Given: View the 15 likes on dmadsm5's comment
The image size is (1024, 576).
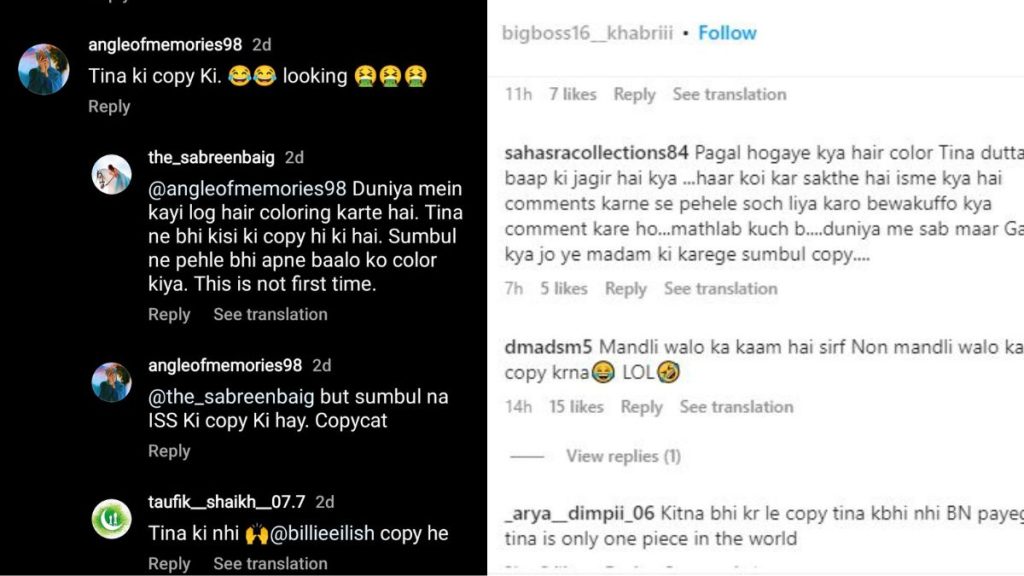Looking at the screenshot, I should coord(576,407).
